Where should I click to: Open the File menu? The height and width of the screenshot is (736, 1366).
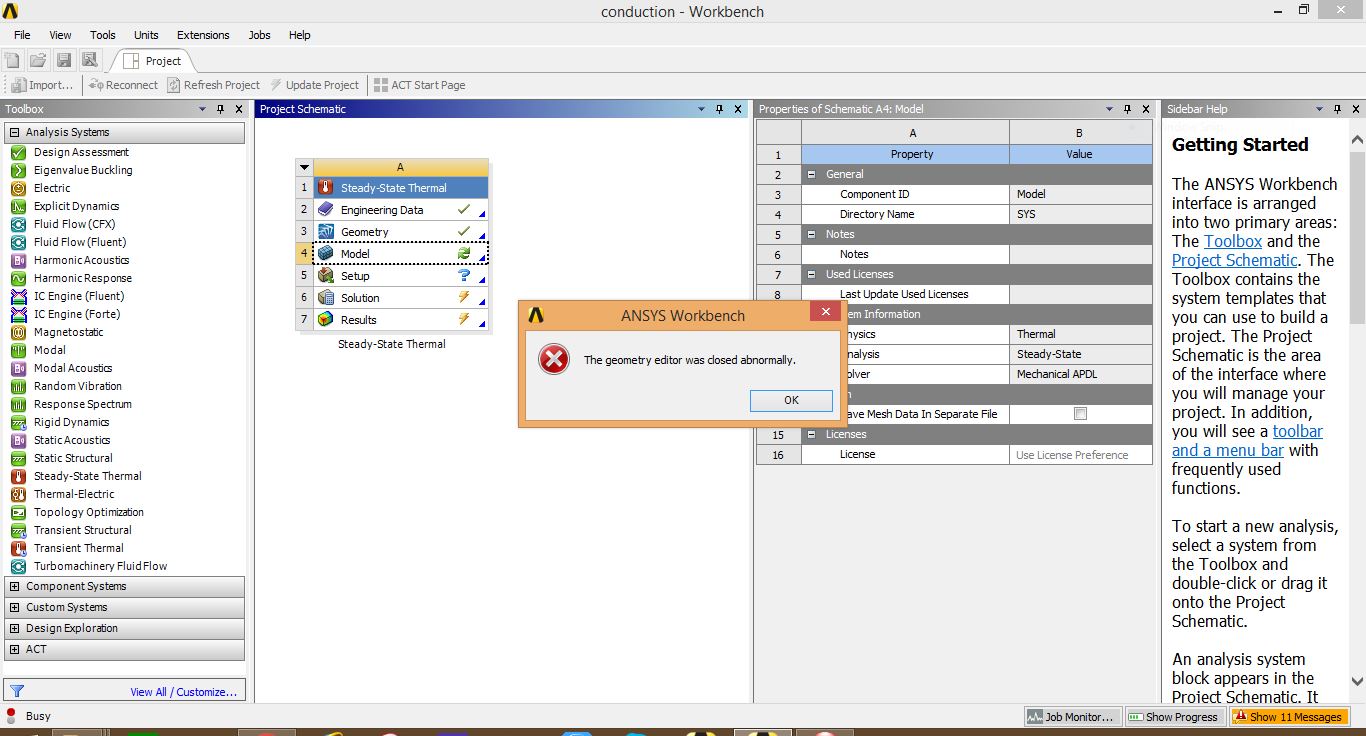22,35
